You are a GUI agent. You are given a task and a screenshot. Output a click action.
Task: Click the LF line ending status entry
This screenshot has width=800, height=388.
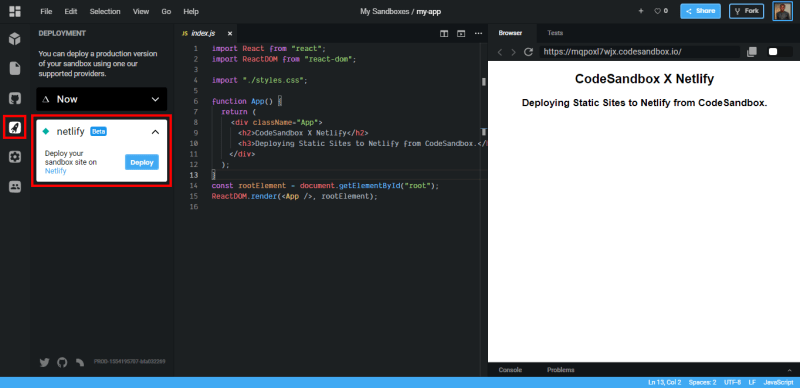752,382
